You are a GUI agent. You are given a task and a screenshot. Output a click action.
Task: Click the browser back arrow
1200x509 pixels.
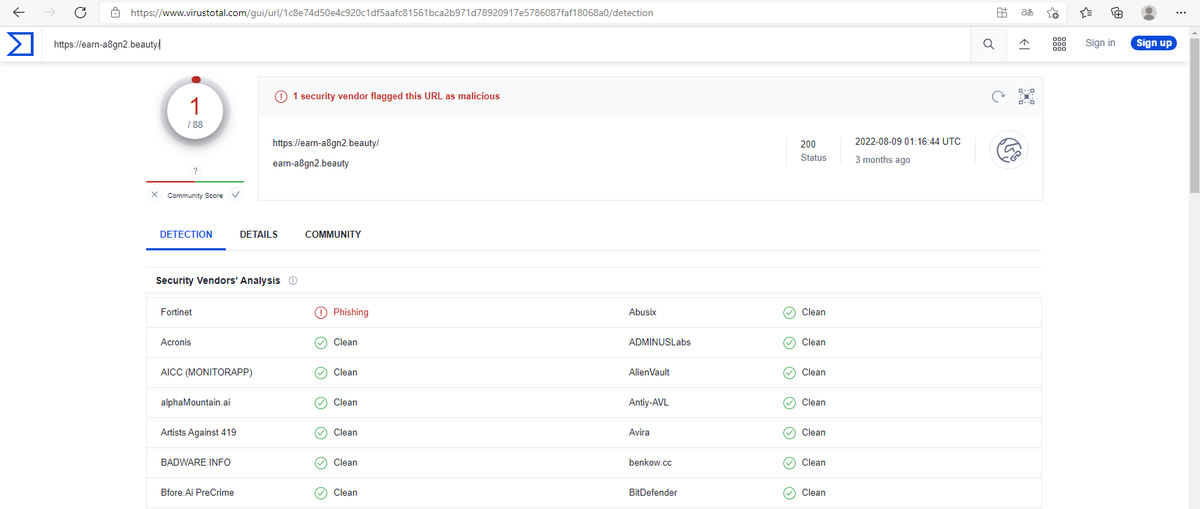[19, 12]
